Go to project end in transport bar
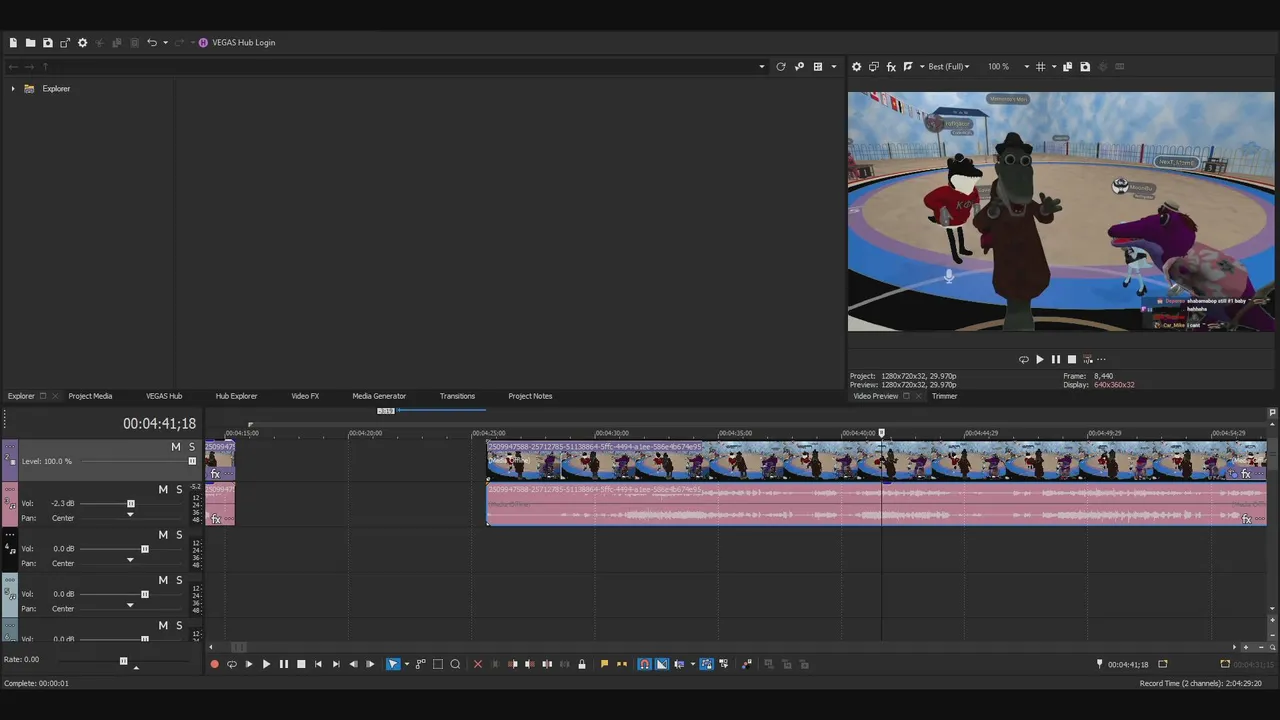The height and width of the screenshot is (720, 1280). point(336,664)
